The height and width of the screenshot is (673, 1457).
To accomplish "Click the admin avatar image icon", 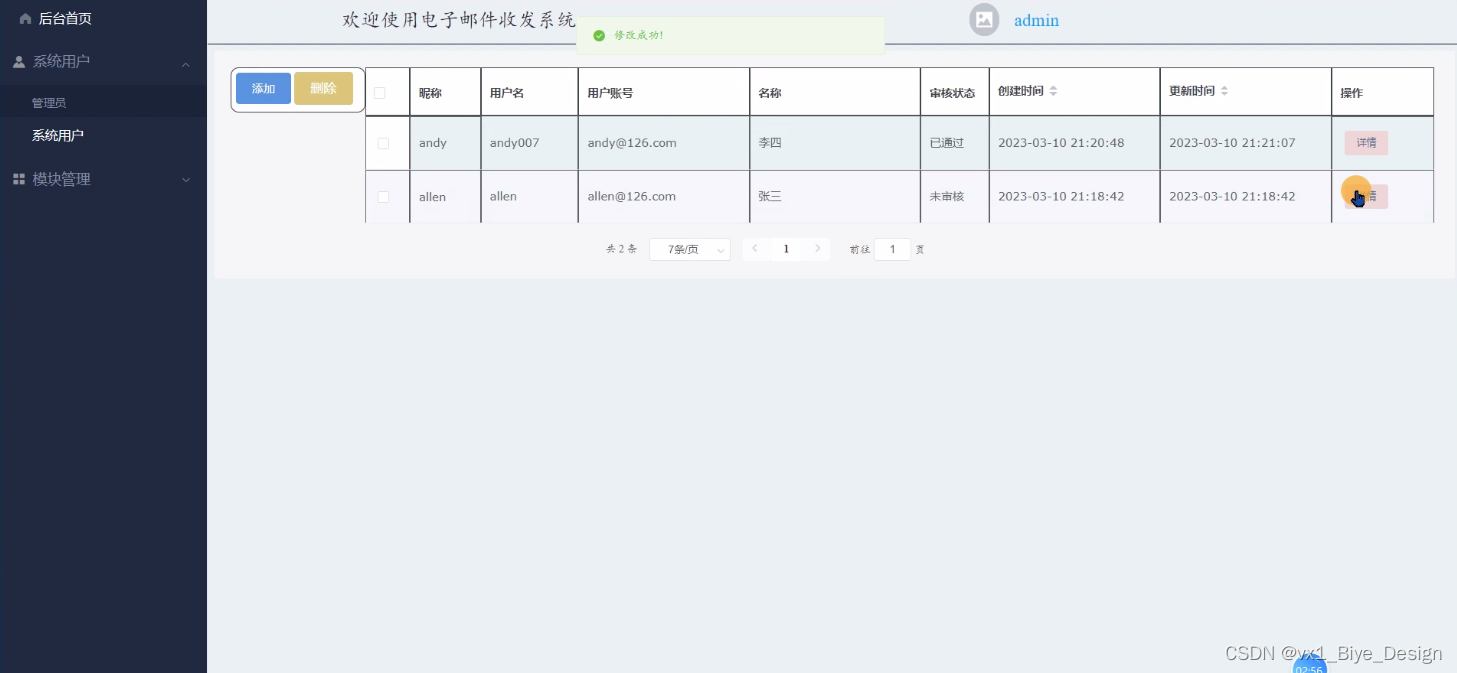I will click(984, 19).
